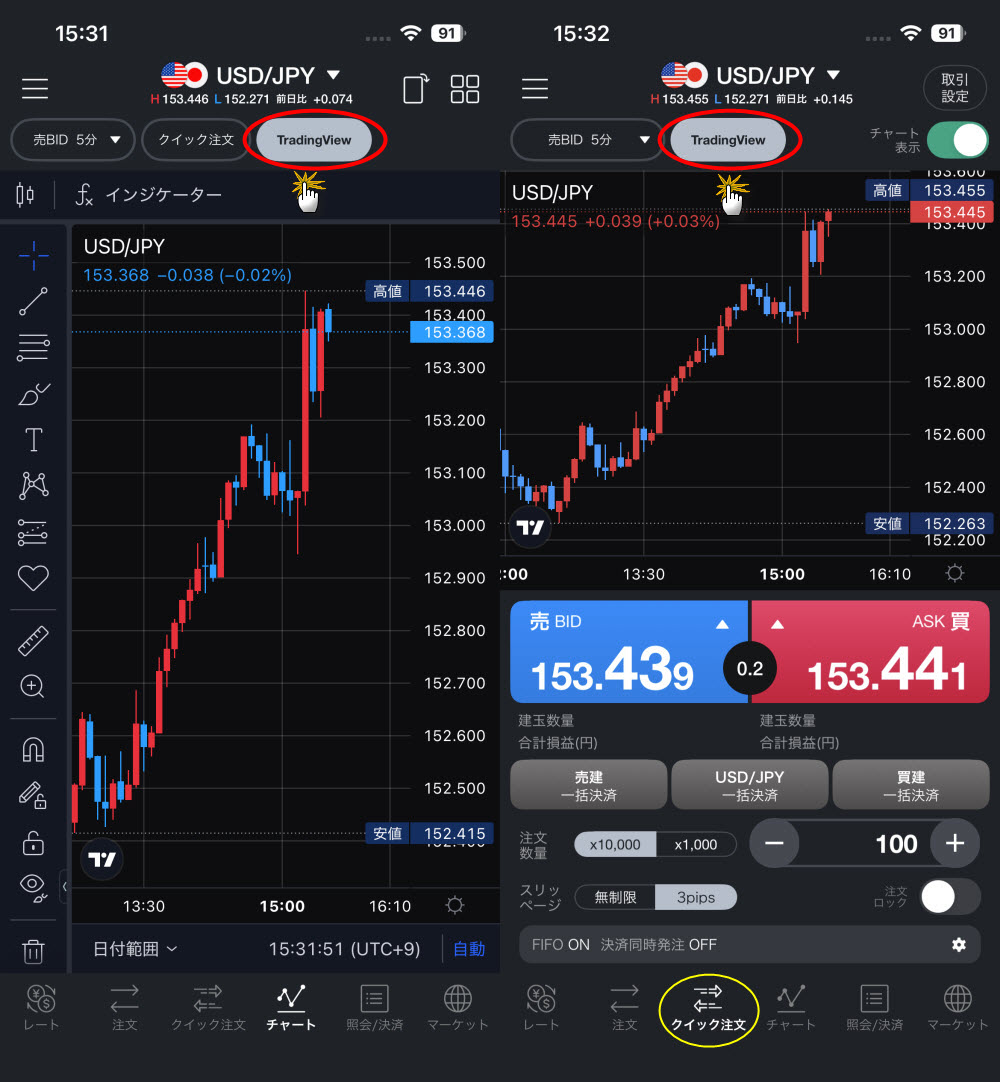
Task: Click the magnet snap mode icon
Action: pyautogui.click(x=33, y=750)
